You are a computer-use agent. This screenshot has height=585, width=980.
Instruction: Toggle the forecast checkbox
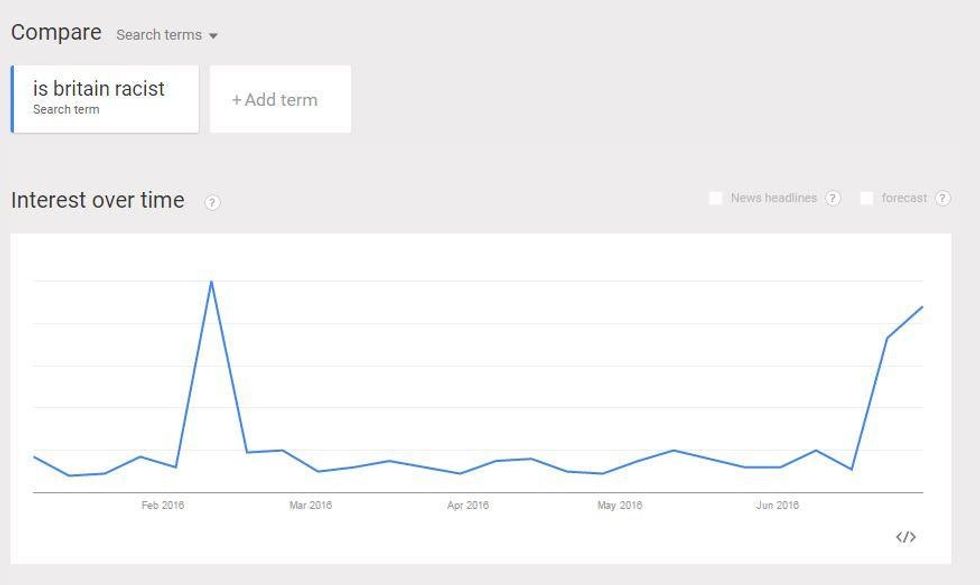point(867,198)
